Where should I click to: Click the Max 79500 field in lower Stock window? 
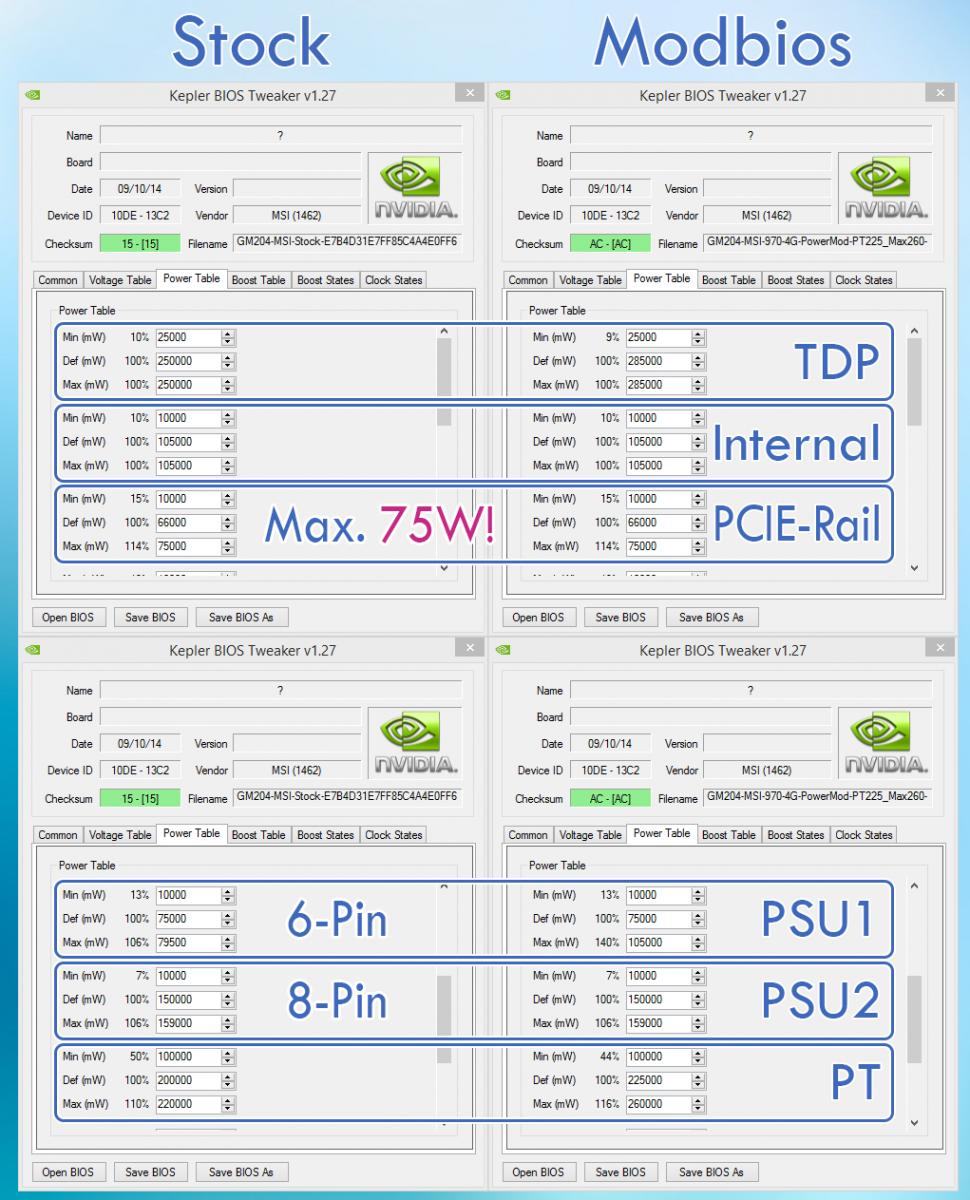tap(188, 942)
